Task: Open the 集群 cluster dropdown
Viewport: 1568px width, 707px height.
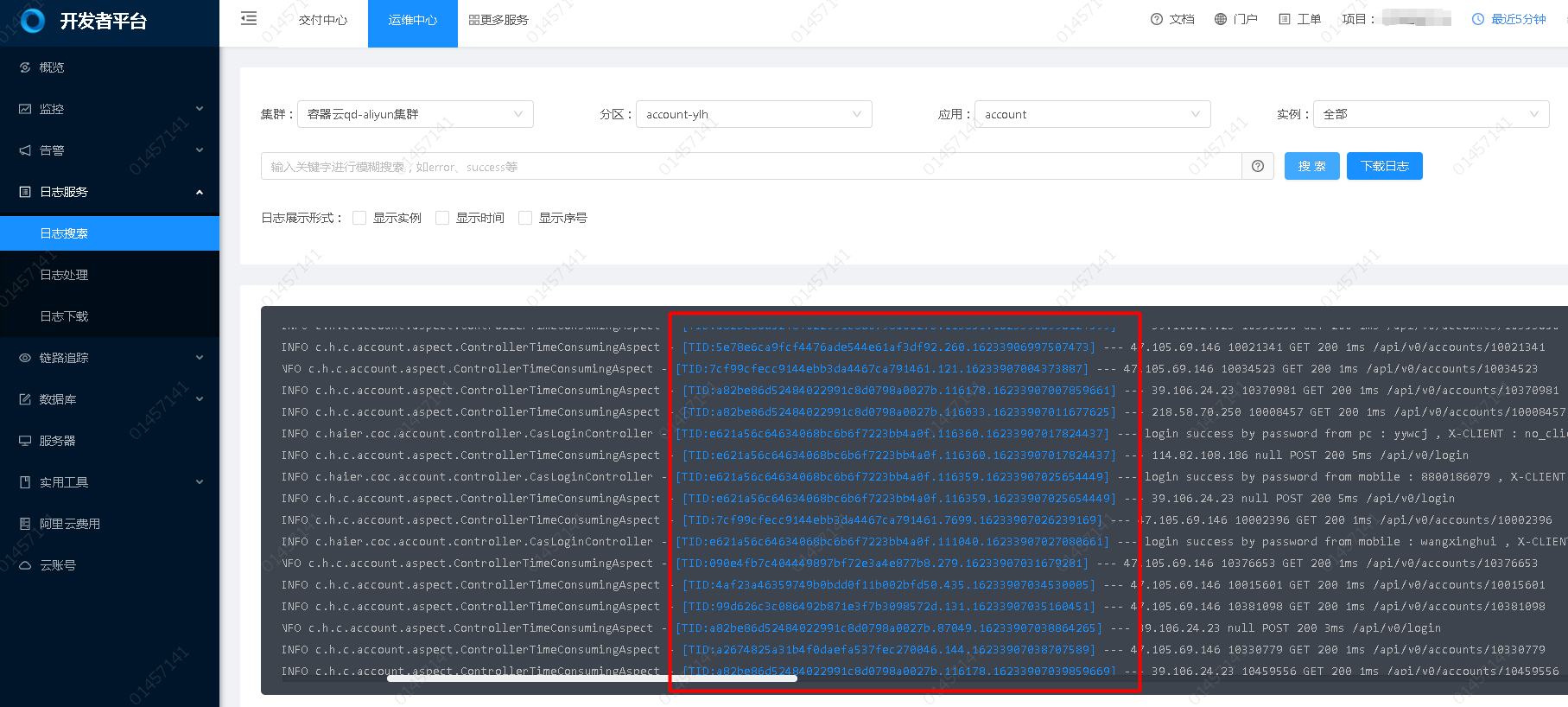Action: click(x=415, y=114)
